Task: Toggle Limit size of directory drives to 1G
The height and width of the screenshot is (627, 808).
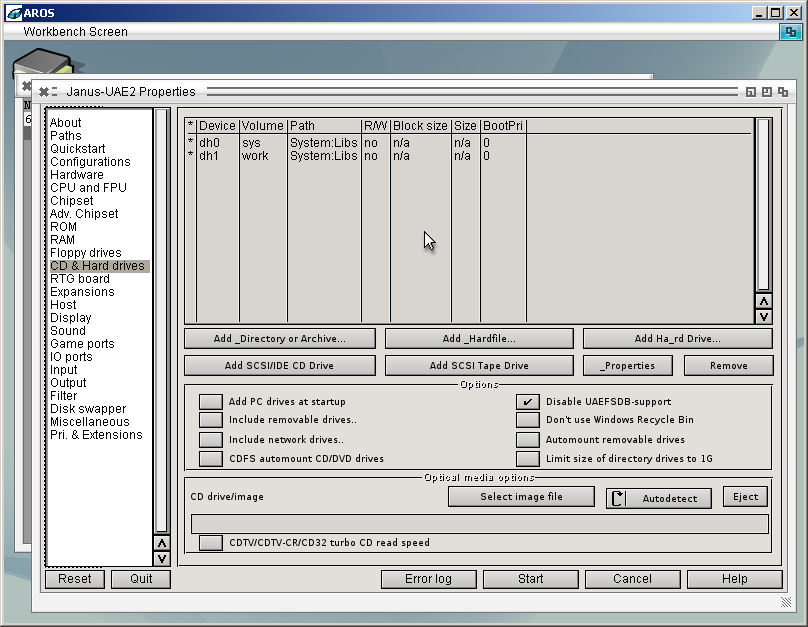Action: (528, 459)
